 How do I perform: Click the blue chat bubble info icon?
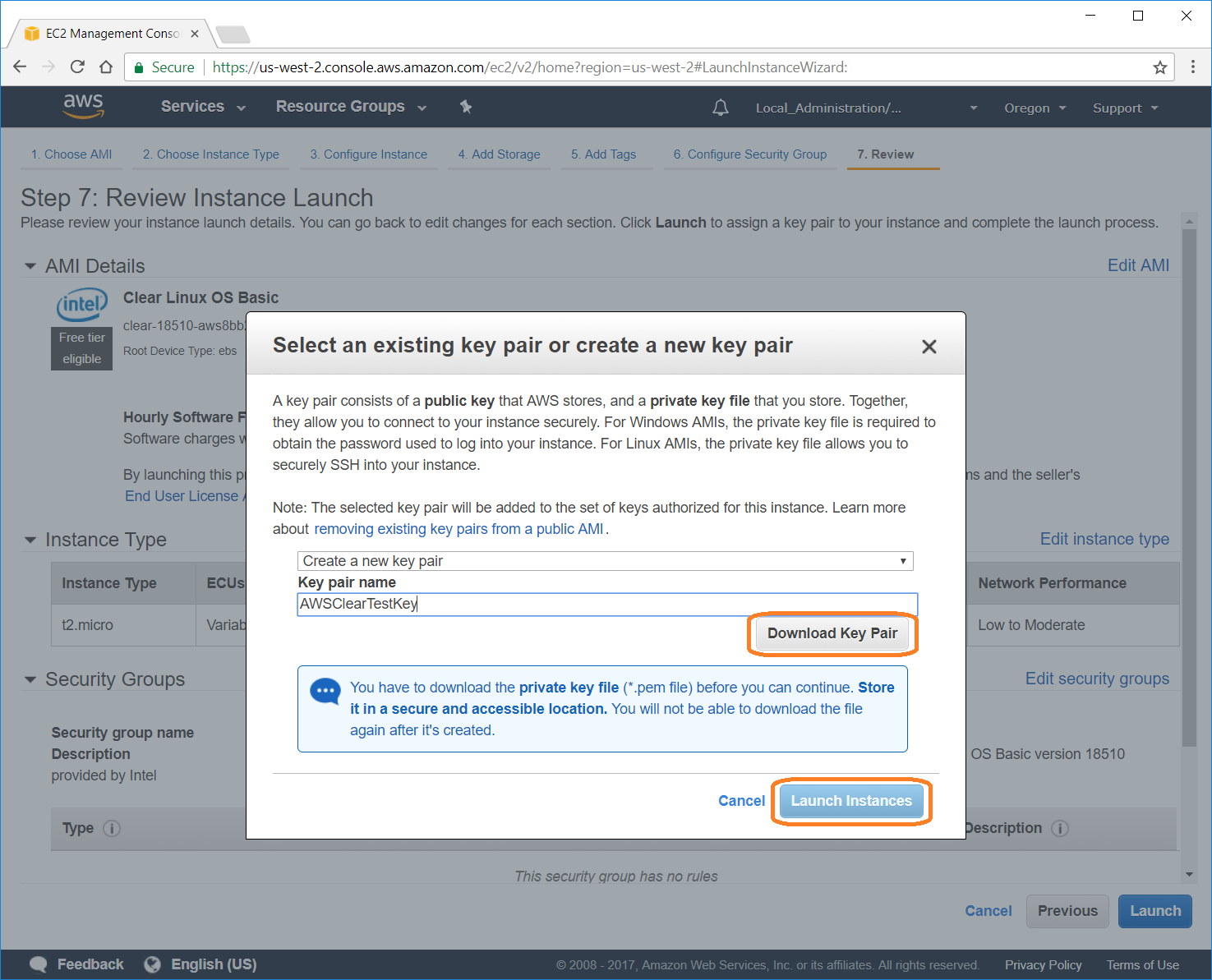click(325, 691)
